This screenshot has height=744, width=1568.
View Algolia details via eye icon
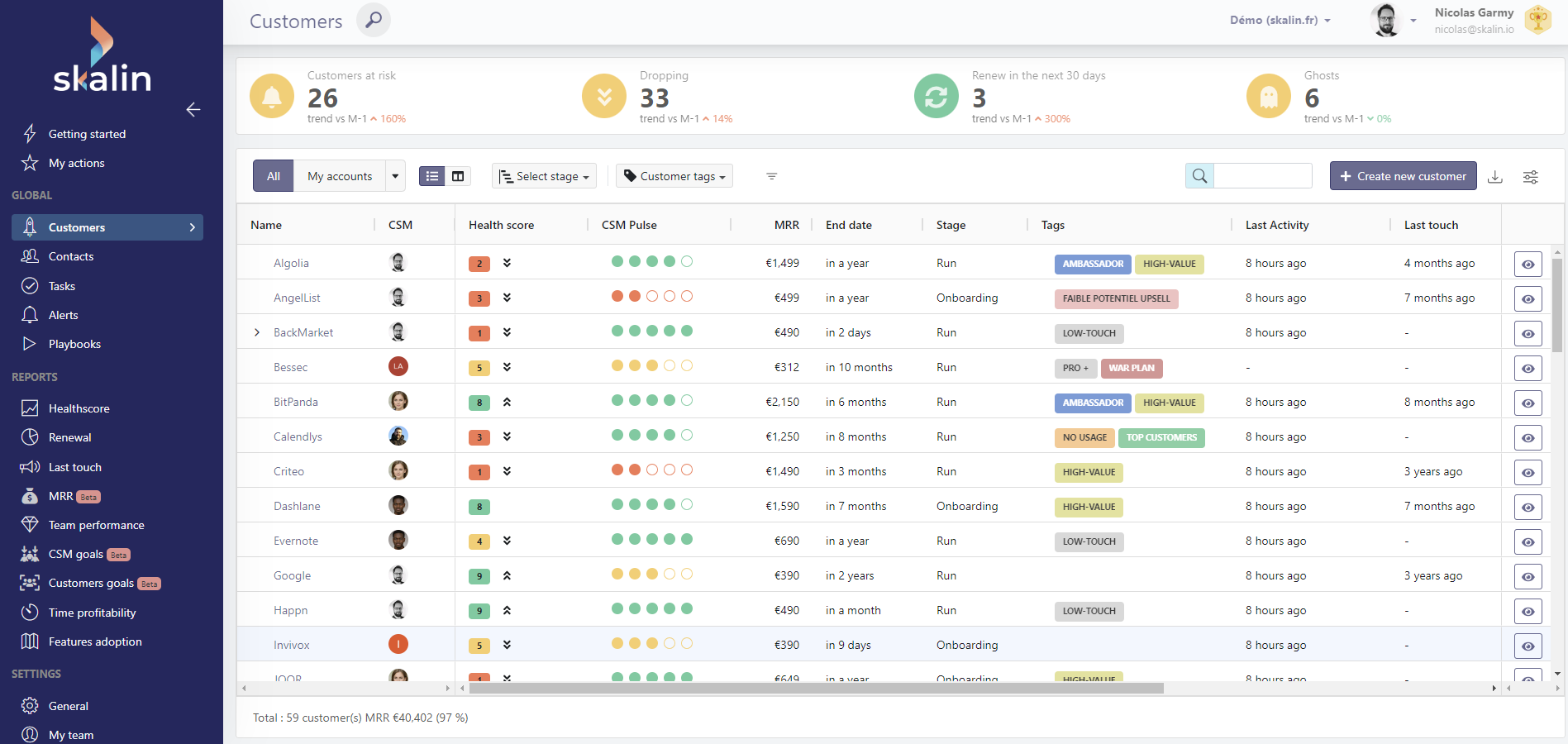[1527, 265]
